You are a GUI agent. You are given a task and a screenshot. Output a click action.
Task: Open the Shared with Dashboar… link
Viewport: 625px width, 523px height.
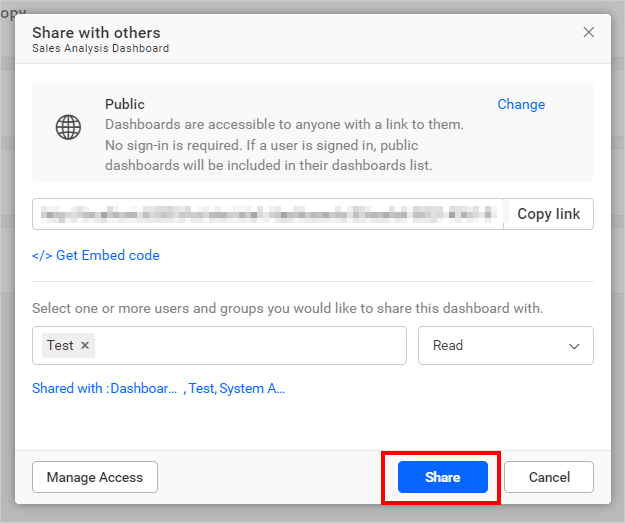pos(104,388)
